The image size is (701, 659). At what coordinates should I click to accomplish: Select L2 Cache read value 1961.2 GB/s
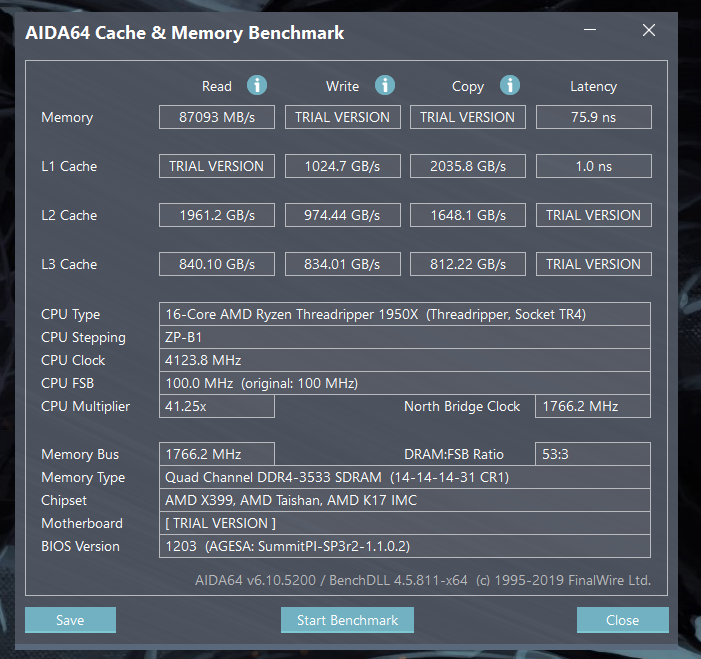[x=217, y=215]
